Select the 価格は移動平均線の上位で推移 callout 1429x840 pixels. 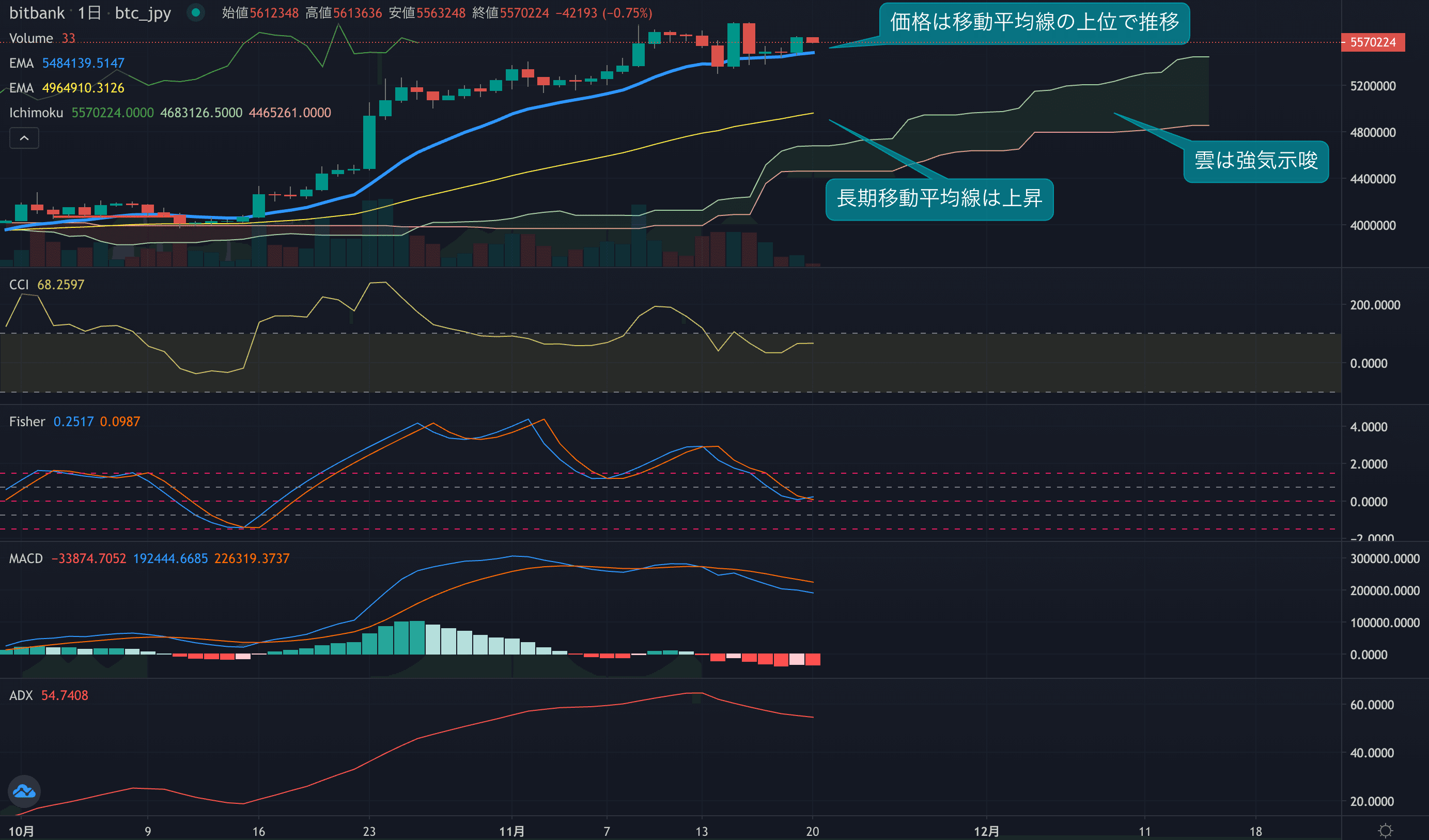point(1034,23)
